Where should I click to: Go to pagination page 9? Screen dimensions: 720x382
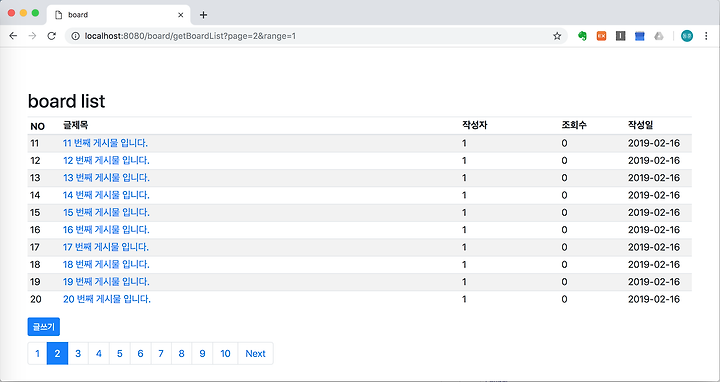click(202, 354)
